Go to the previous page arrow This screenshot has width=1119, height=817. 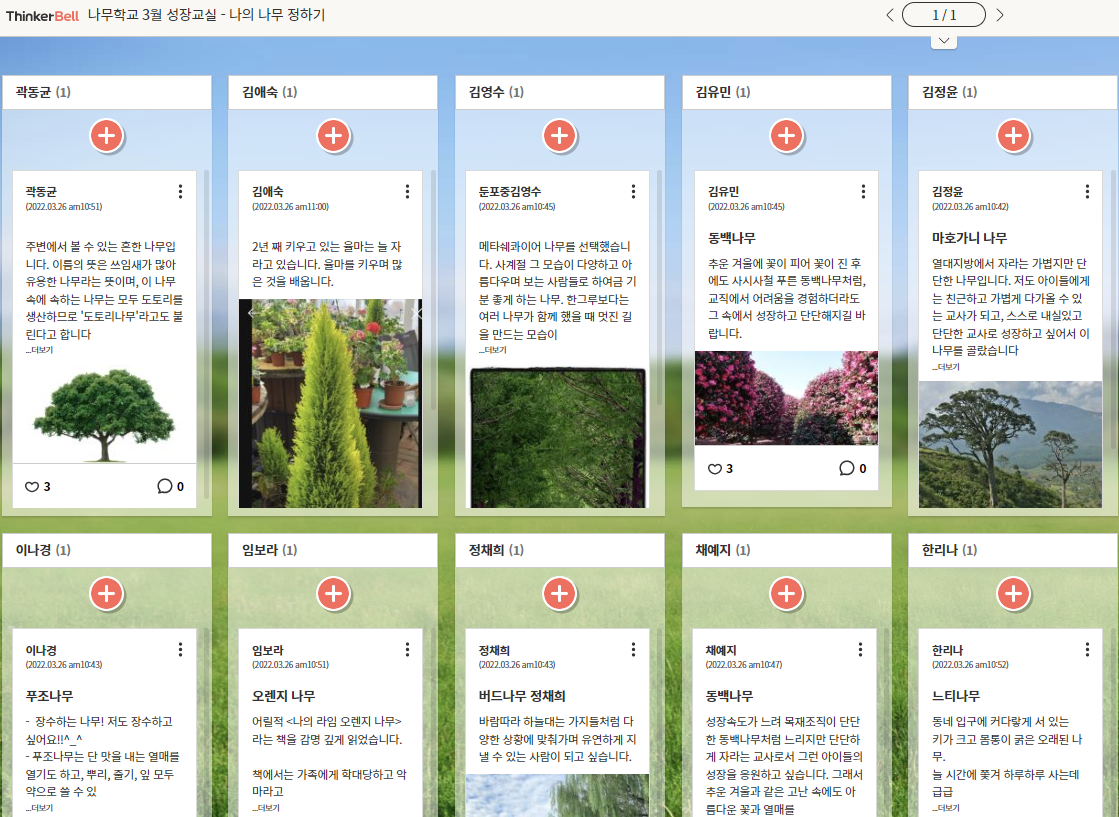point(889,15)
